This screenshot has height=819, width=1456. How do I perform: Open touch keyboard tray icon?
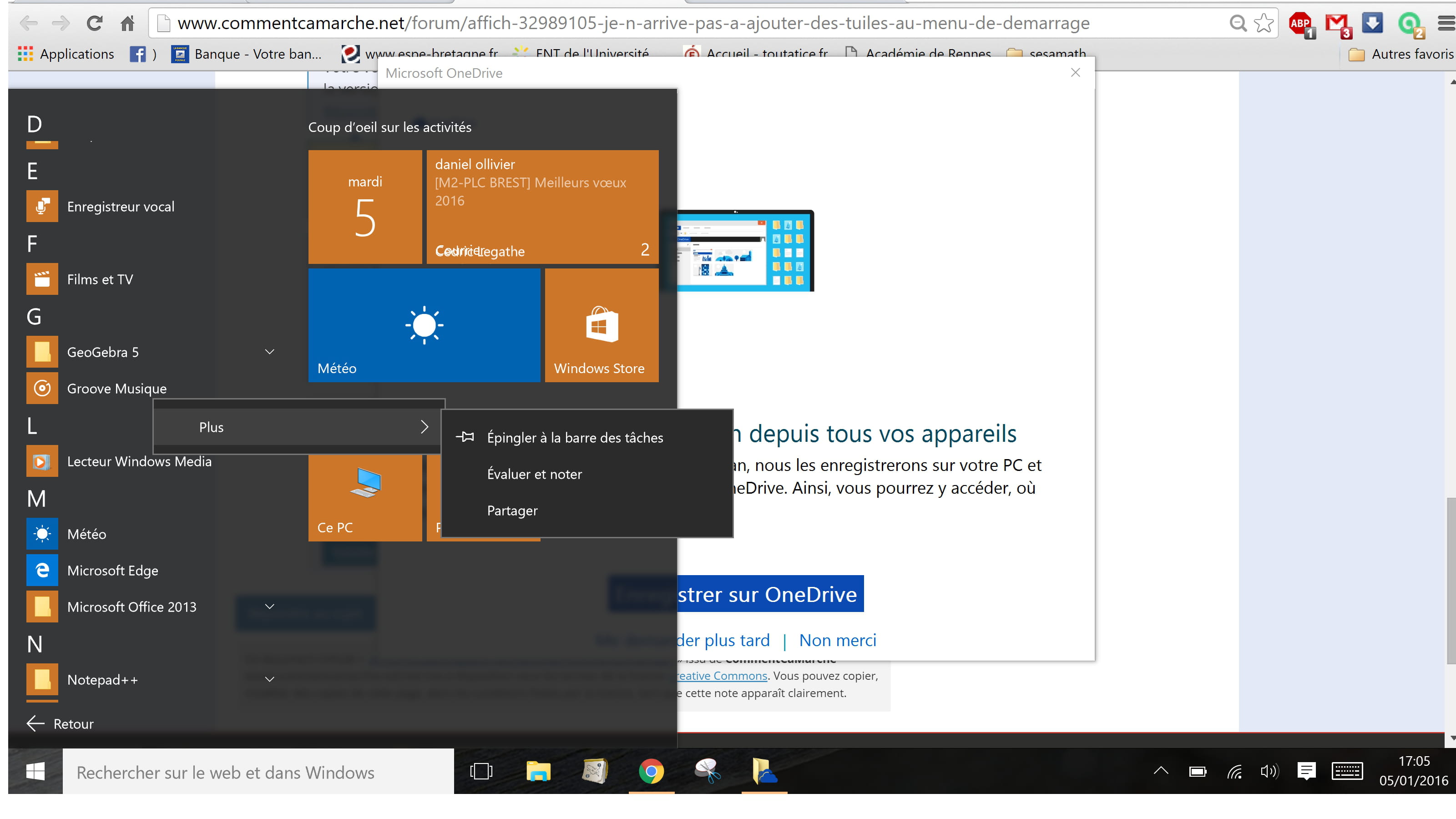point(1347,772)
